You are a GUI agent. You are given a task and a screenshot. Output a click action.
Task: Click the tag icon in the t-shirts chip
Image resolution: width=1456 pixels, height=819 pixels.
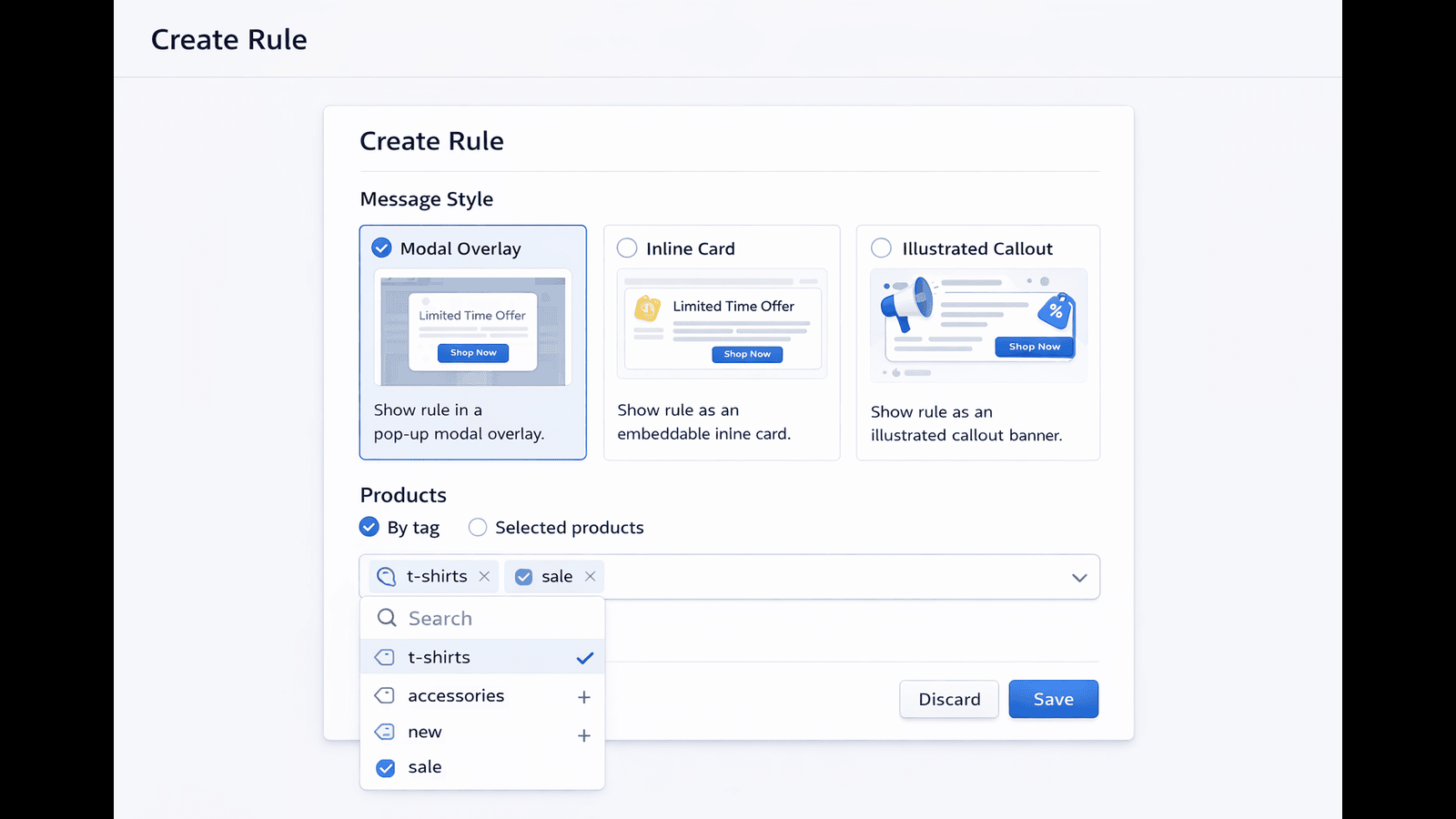coord(387,576)
